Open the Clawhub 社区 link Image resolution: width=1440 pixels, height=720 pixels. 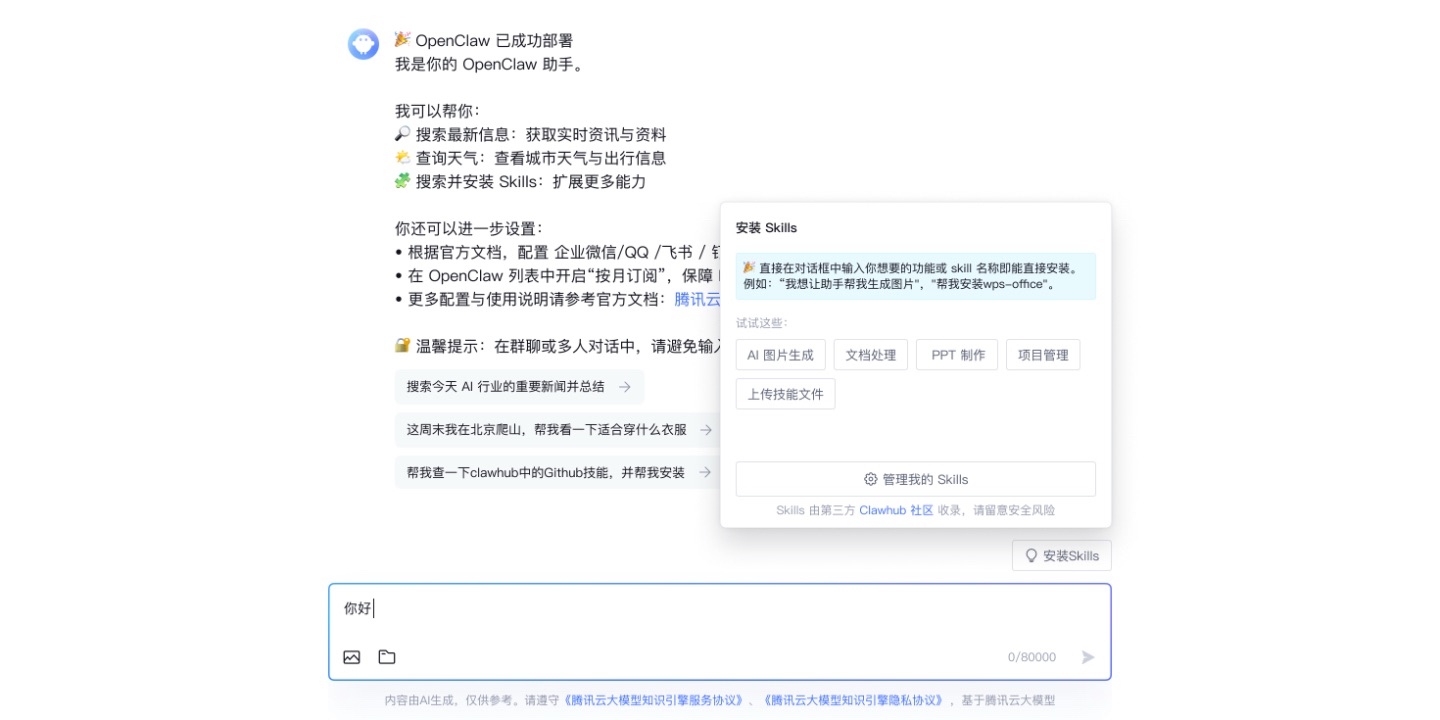(x=896, y=510)
